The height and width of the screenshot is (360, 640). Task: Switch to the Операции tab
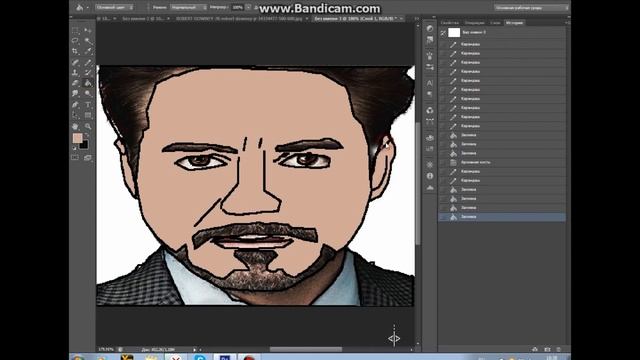tap(474, 23)
